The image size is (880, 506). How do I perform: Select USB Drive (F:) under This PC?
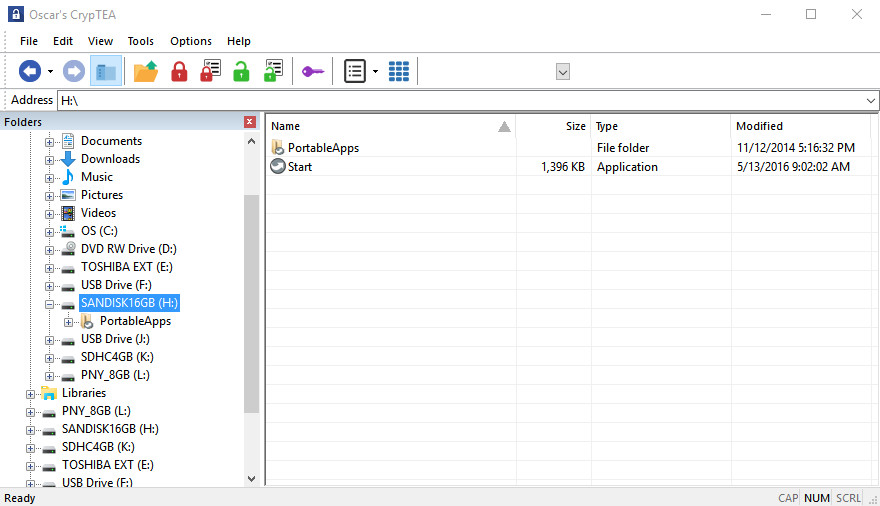coord(116,284)
